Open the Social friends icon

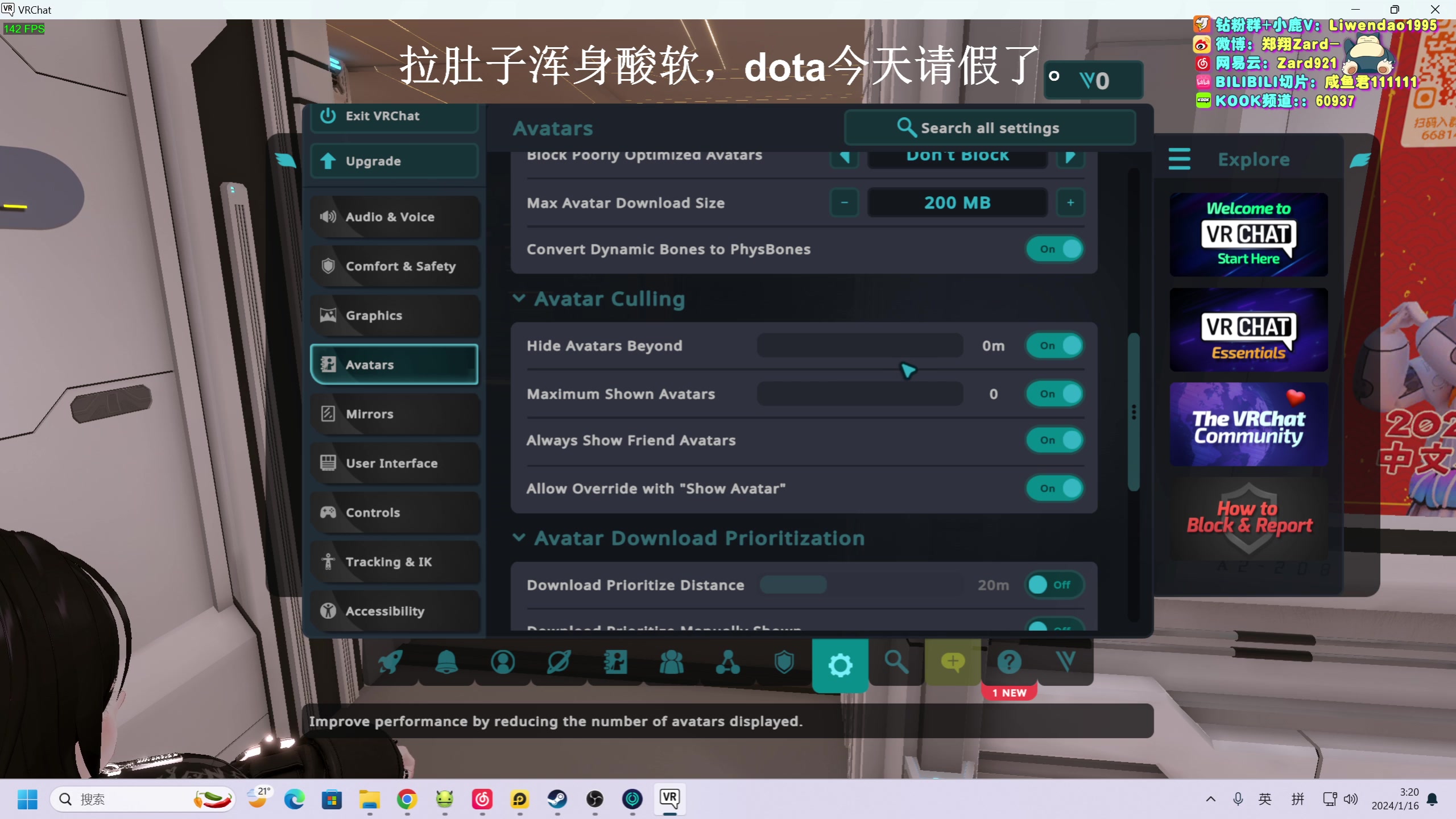pyautogui.click(x=672, y=662)
